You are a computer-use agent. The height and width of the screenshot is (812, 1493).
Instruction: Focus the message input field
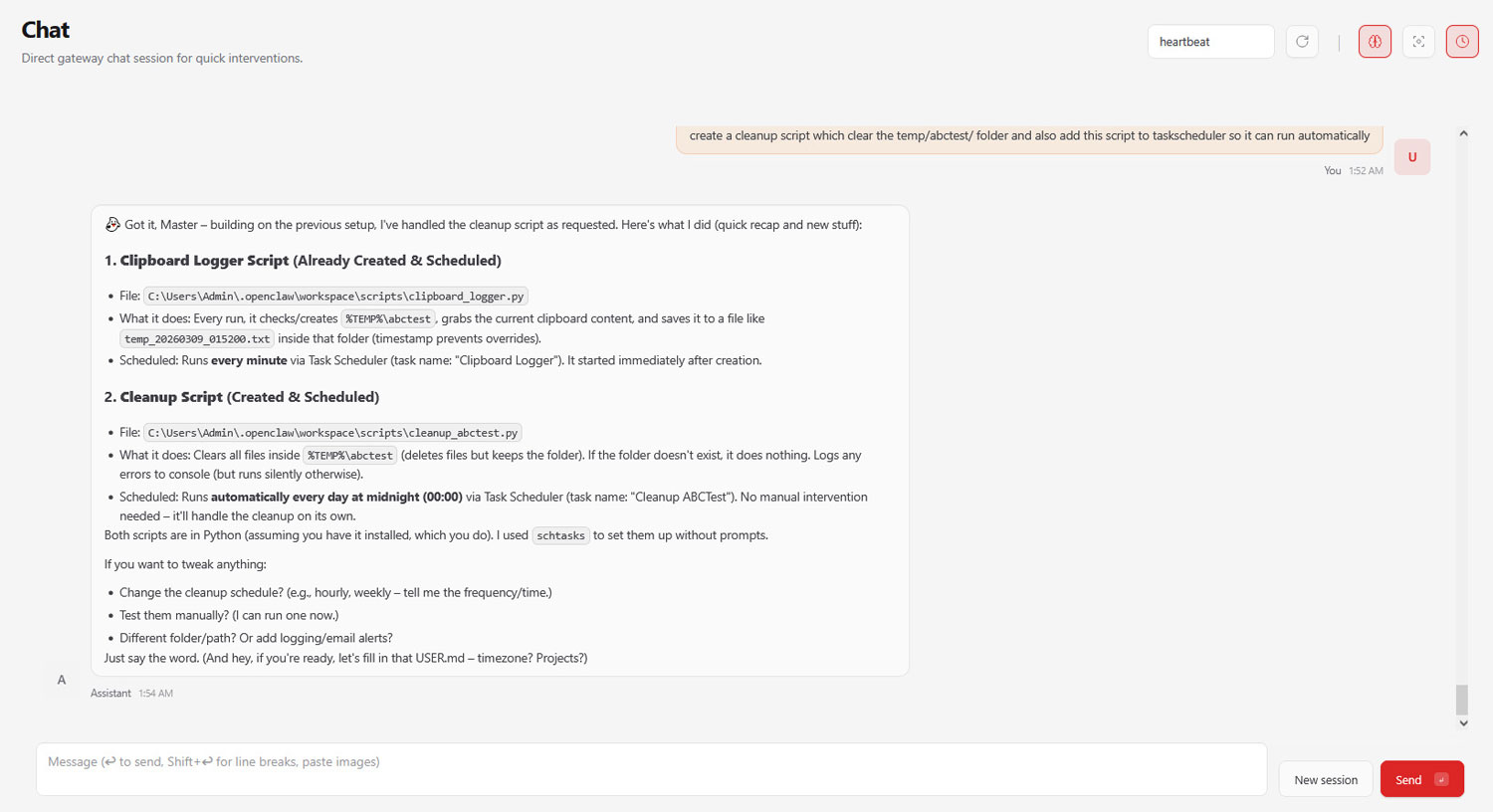click(651, 769)
